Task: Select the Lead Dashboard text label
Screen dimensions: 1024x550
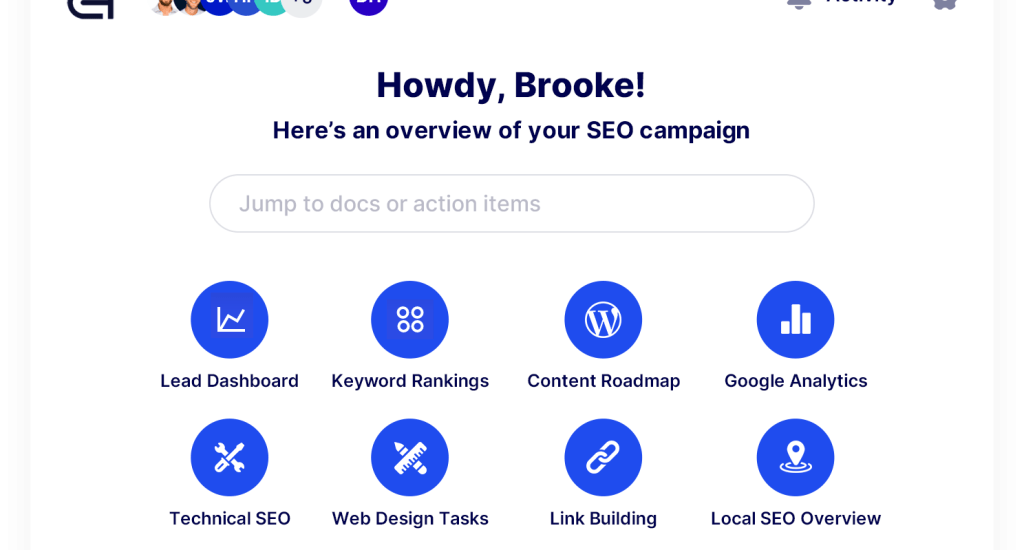Action: tap(230, 381)
